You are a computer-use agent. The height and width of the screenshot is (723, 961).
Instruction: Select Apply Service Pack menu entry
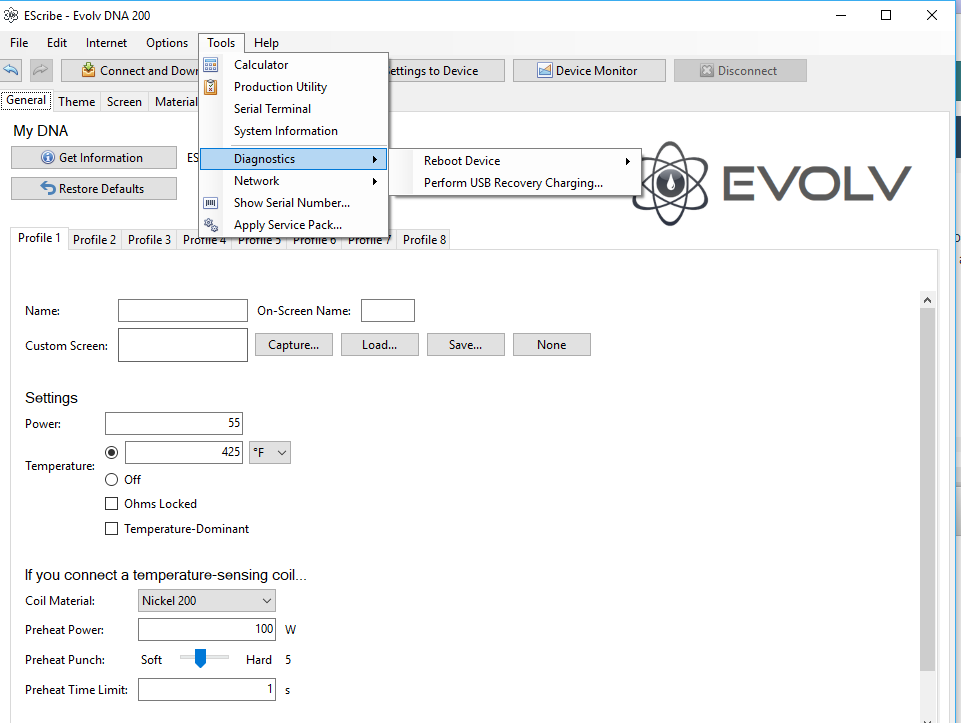[x=287, y=225]
